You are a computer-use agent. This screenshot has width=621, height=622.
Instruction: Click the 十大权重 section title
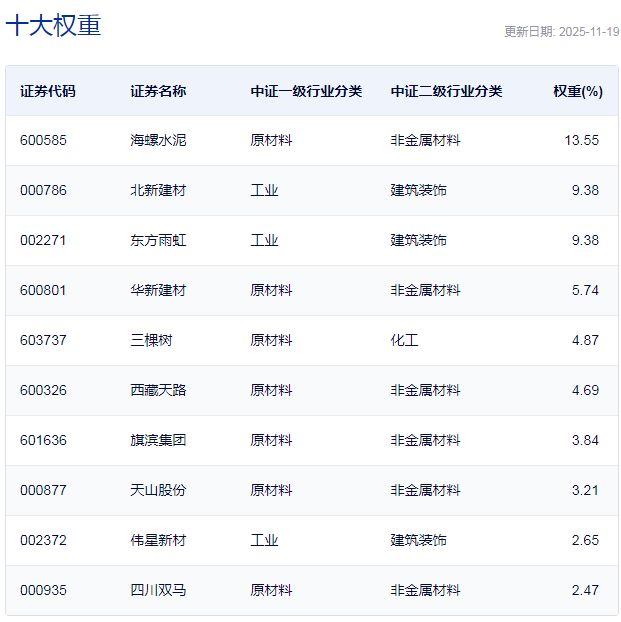click(x=54, y=27)
